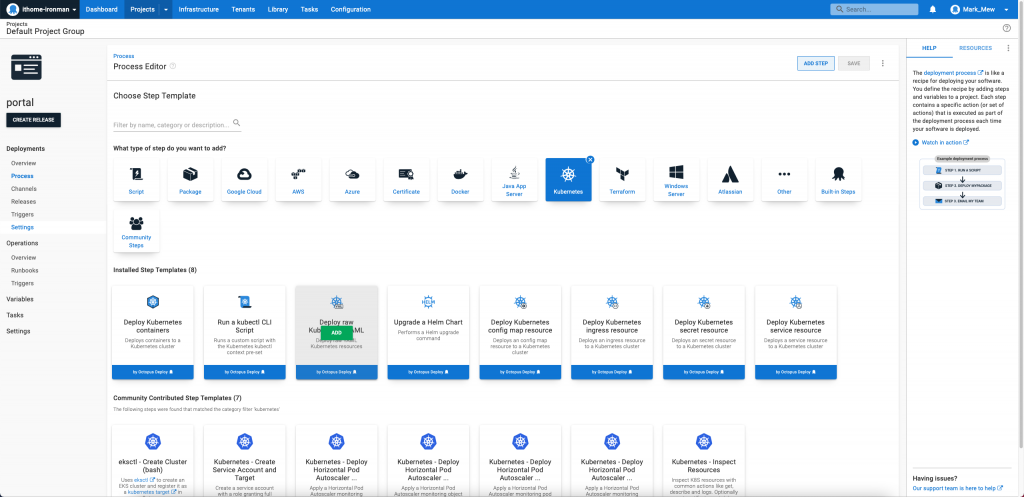Click the ADD STEP button
Screen dimensions: 1024x497
816,63
